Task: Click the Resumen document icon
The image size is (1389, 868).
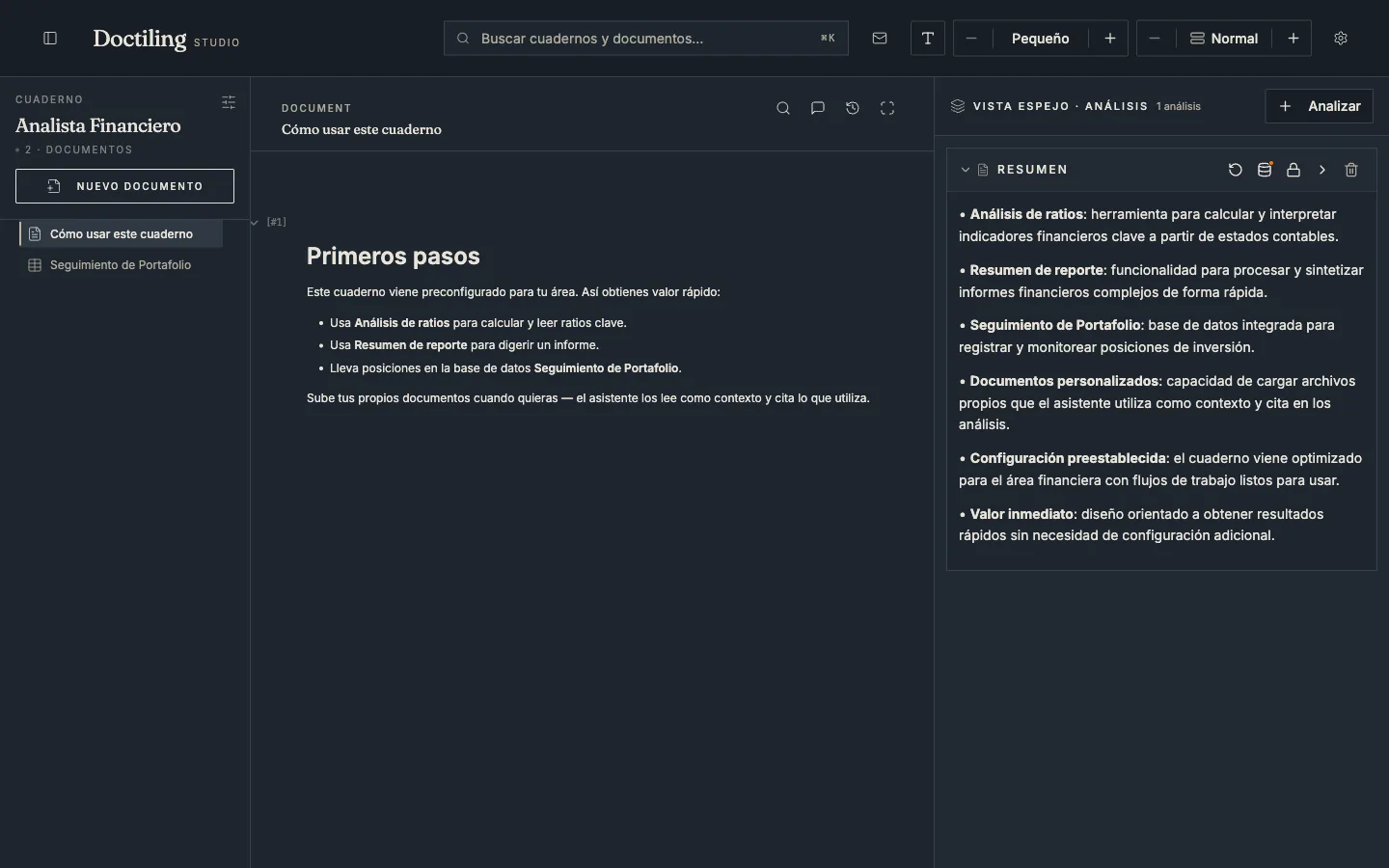Action: 983,170
